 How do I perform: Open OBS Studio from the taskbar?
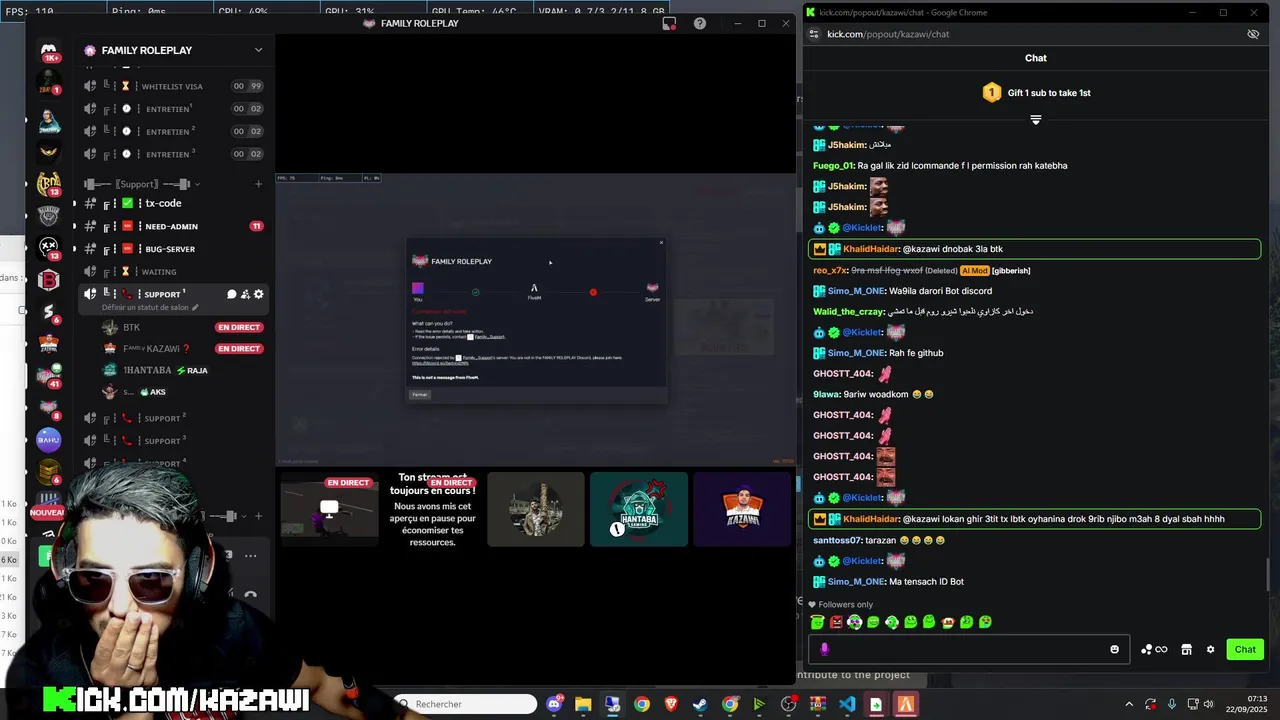coord(788,704)
